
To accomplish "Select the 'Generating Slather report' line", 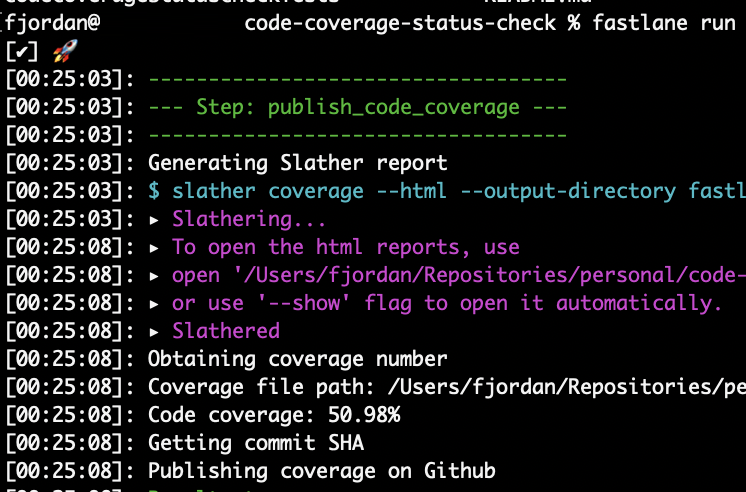I will click(298, 163).
